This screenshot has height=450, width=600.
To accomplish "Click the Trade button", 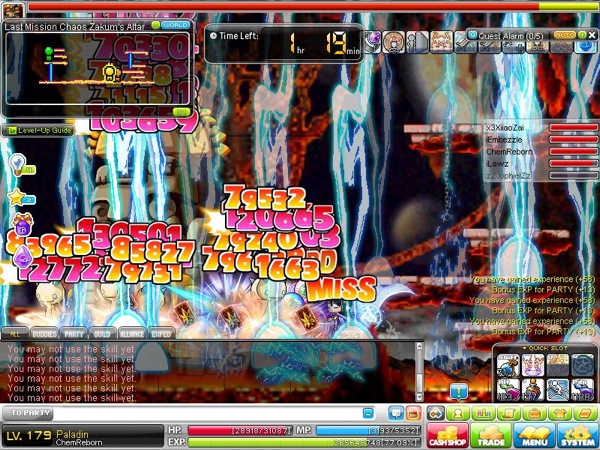I will [491, 435].
